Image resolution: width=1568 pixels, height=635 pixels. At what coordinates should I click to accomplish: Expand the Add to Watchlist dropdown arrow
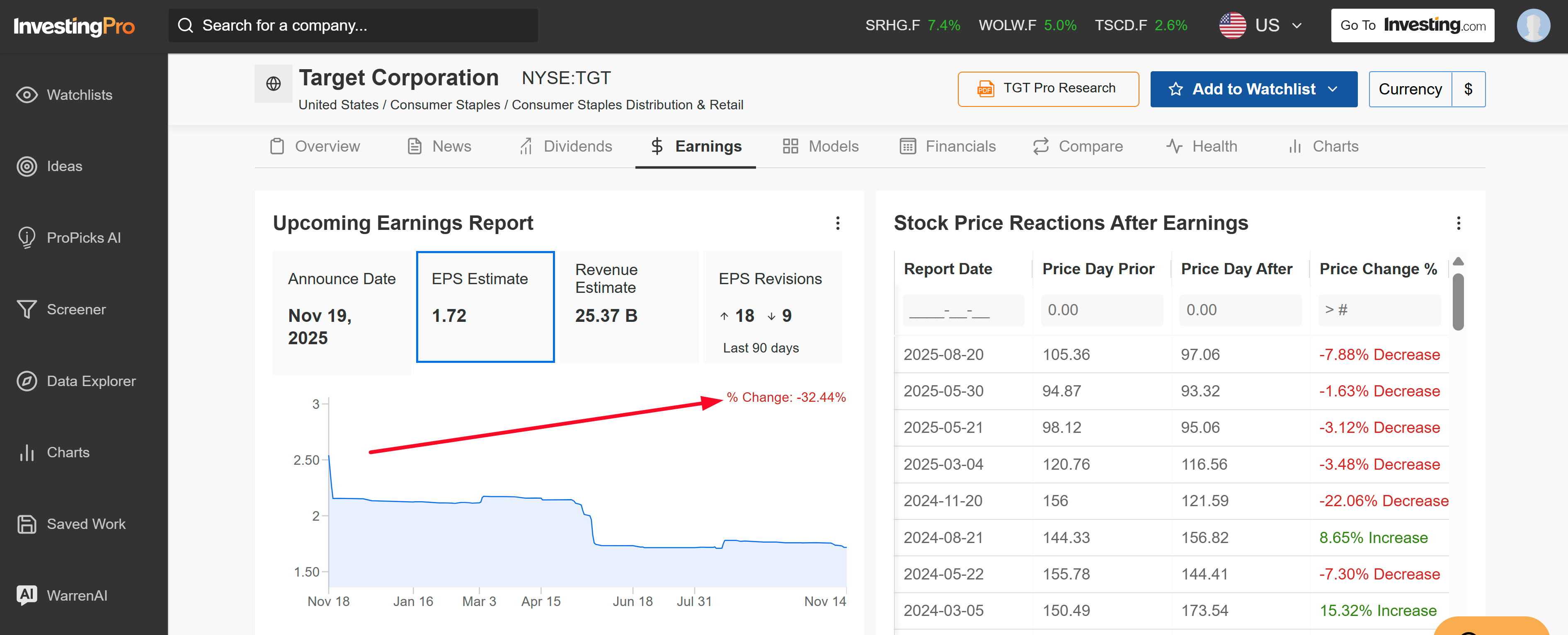pos(1332,89)
